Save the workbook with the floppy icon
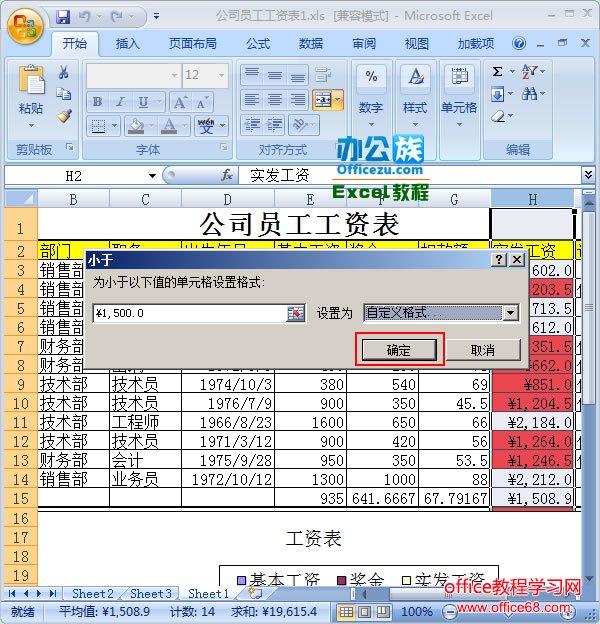The image size is (600, 624). (62, 17)
